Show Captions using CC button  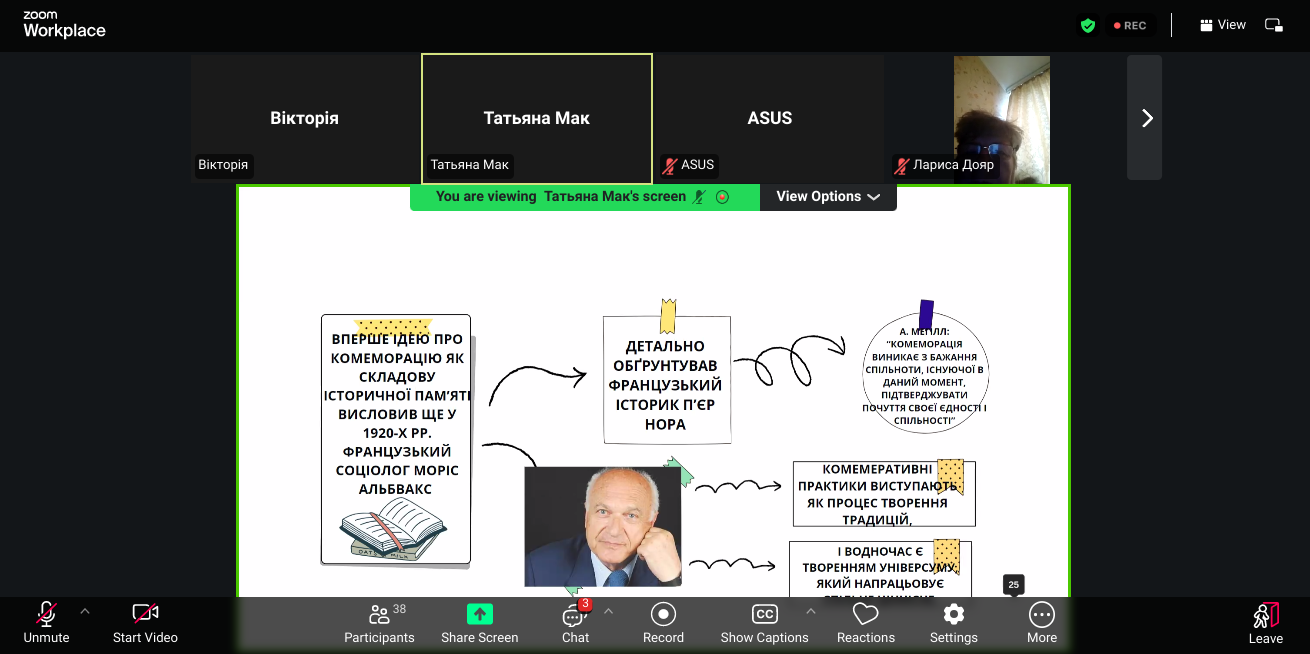[x=764, y=614]
